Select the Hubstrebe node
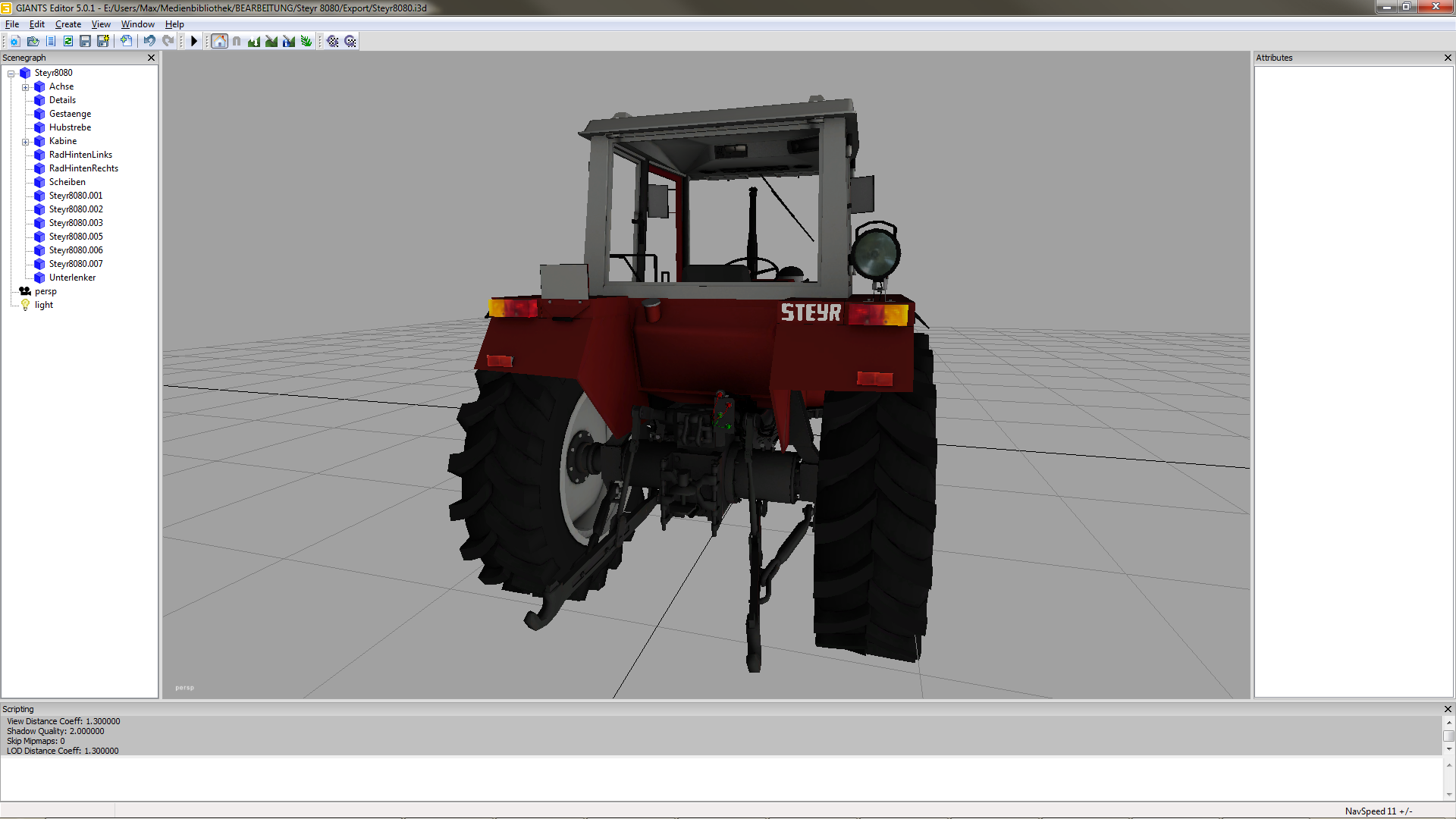The width and height of the screenshot is (1456, 819). (70, 127)
